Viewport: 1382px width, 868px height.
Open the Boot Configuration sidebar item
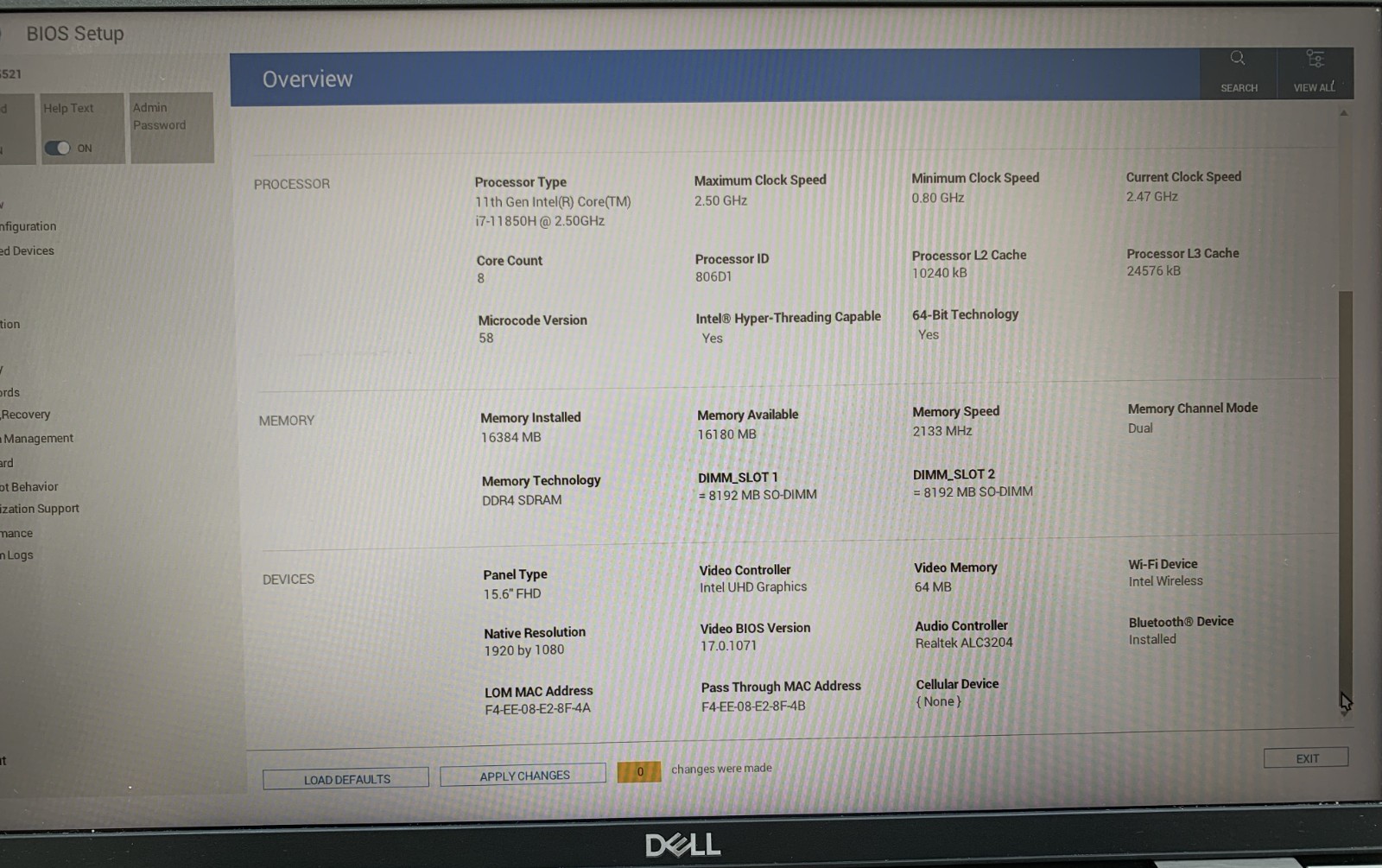click(29, 226)
